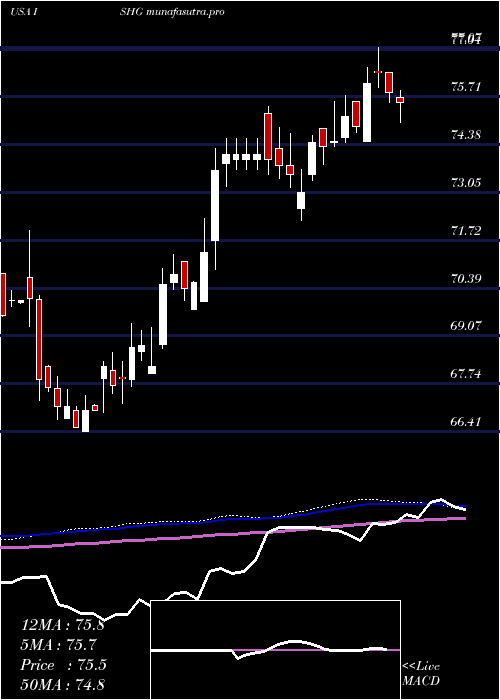Click the 74.38 price axis label
This screenshot has height=700, width=500.
466,135
